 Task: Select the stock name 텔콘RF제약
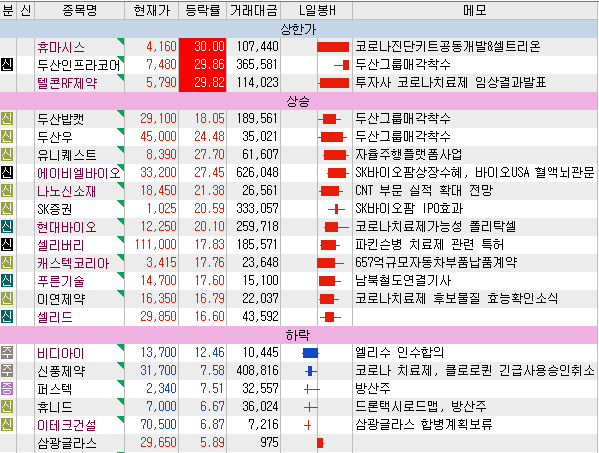tap(67, 83)
